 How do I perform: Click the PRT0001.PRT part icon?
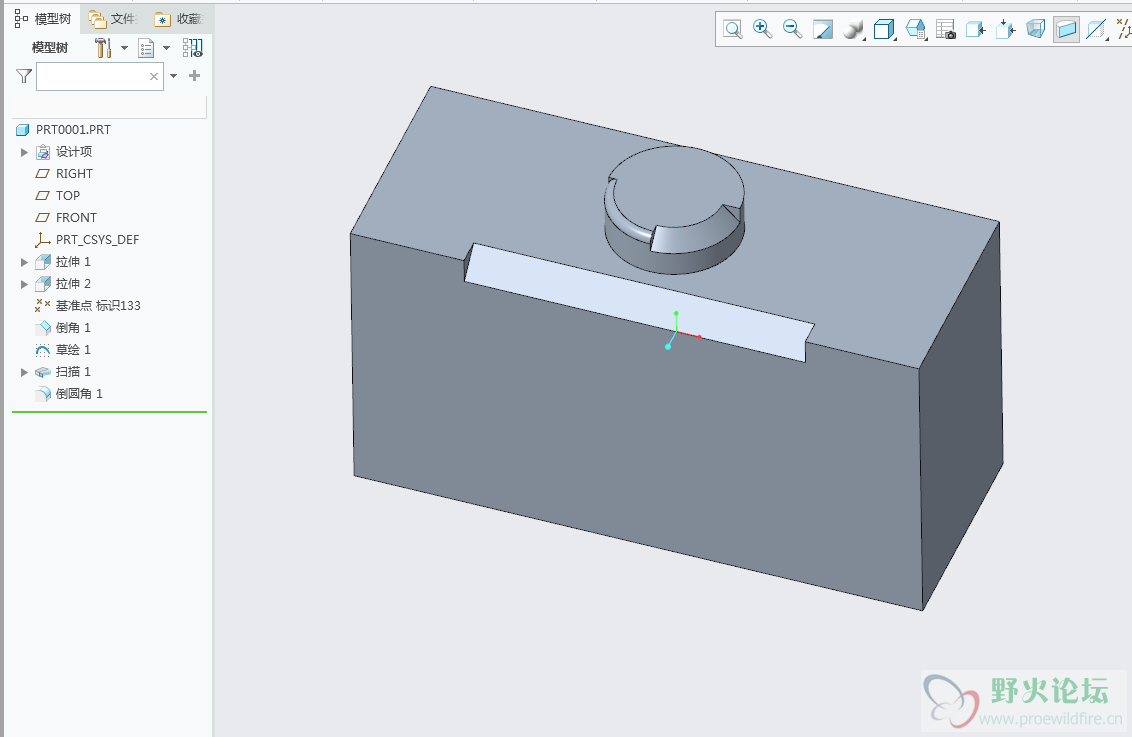point(22,130)
